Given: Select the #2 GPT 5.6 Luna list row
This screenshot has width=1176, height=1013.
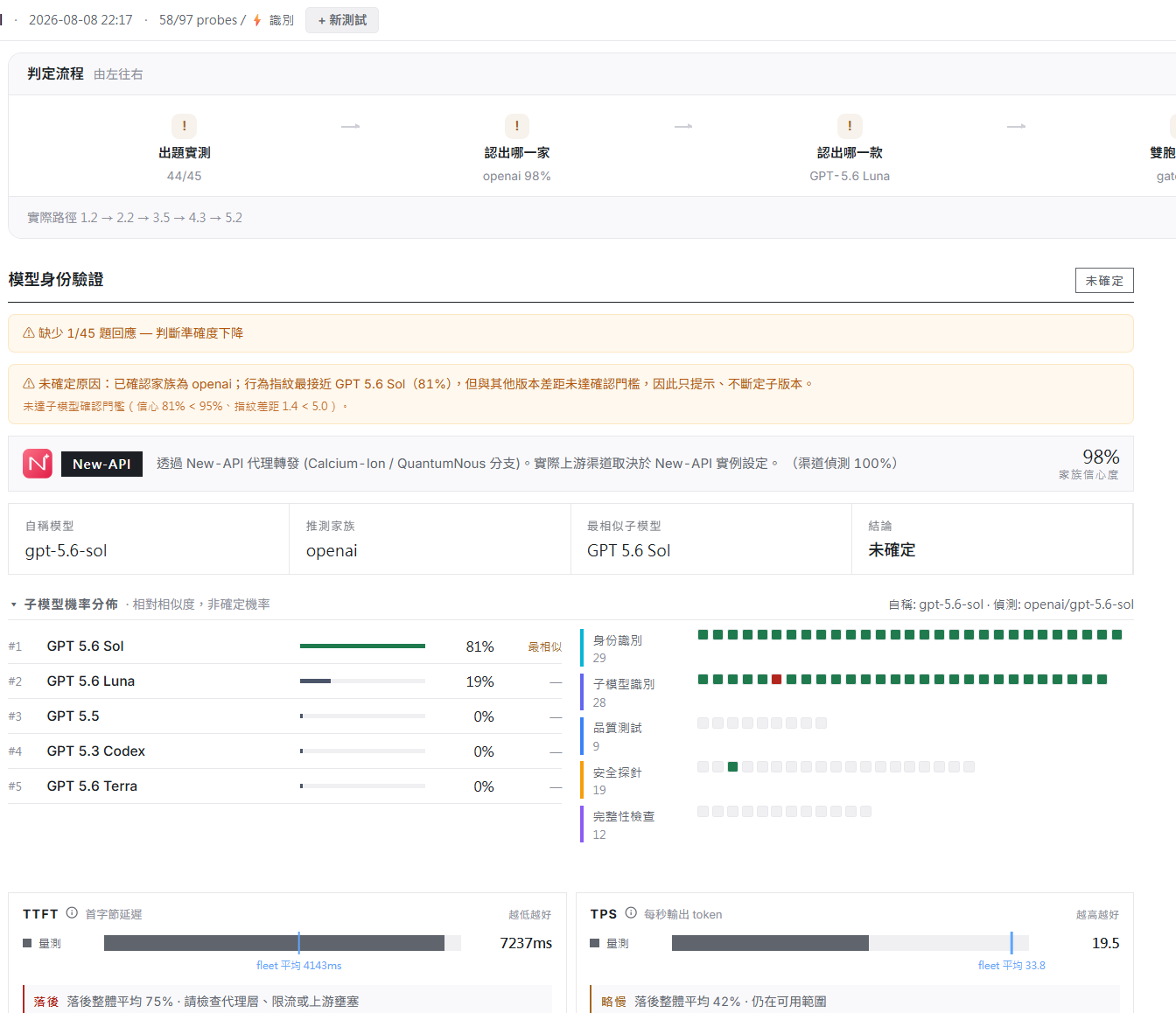Looking at the screenshot, I should point(285,681).
